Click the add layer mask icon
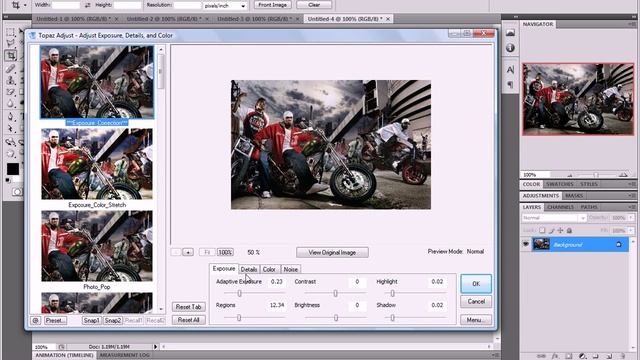The width and height of the screenshot is (640, 360). click(x=569, y=356)
